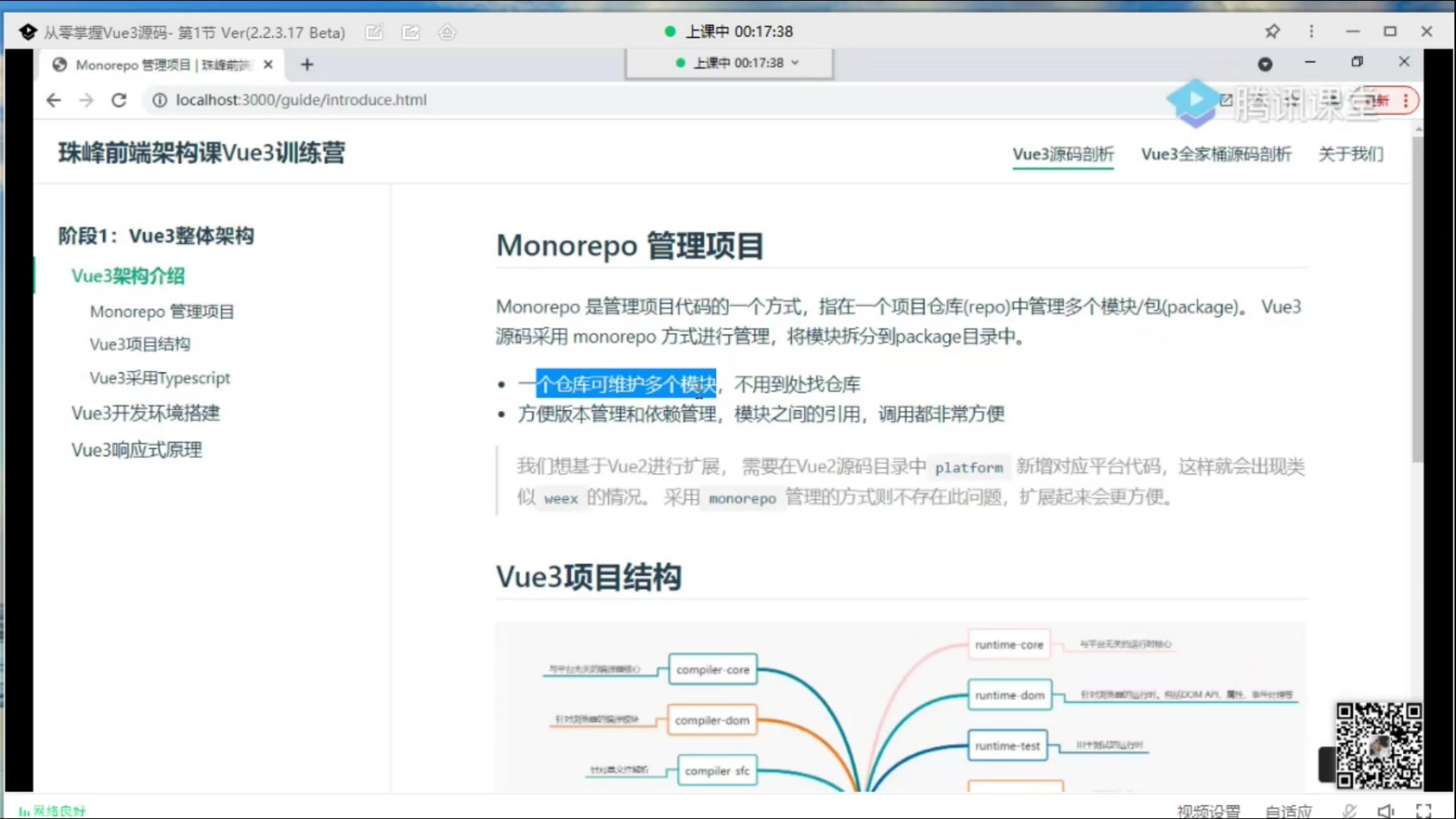
Task: Open the browser three-dot menu
Action: (1405, 100)
